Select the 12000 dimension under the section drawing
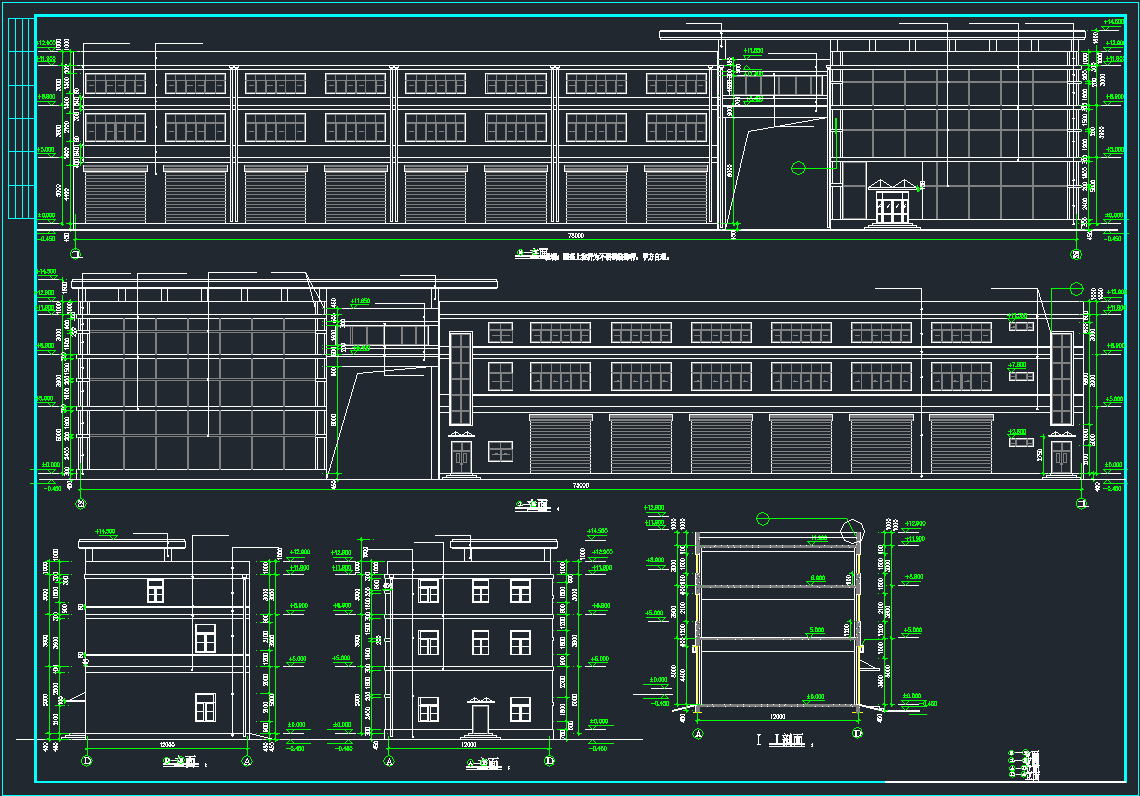The width and height of the screenshot is (1140, 796). point(777,716)
